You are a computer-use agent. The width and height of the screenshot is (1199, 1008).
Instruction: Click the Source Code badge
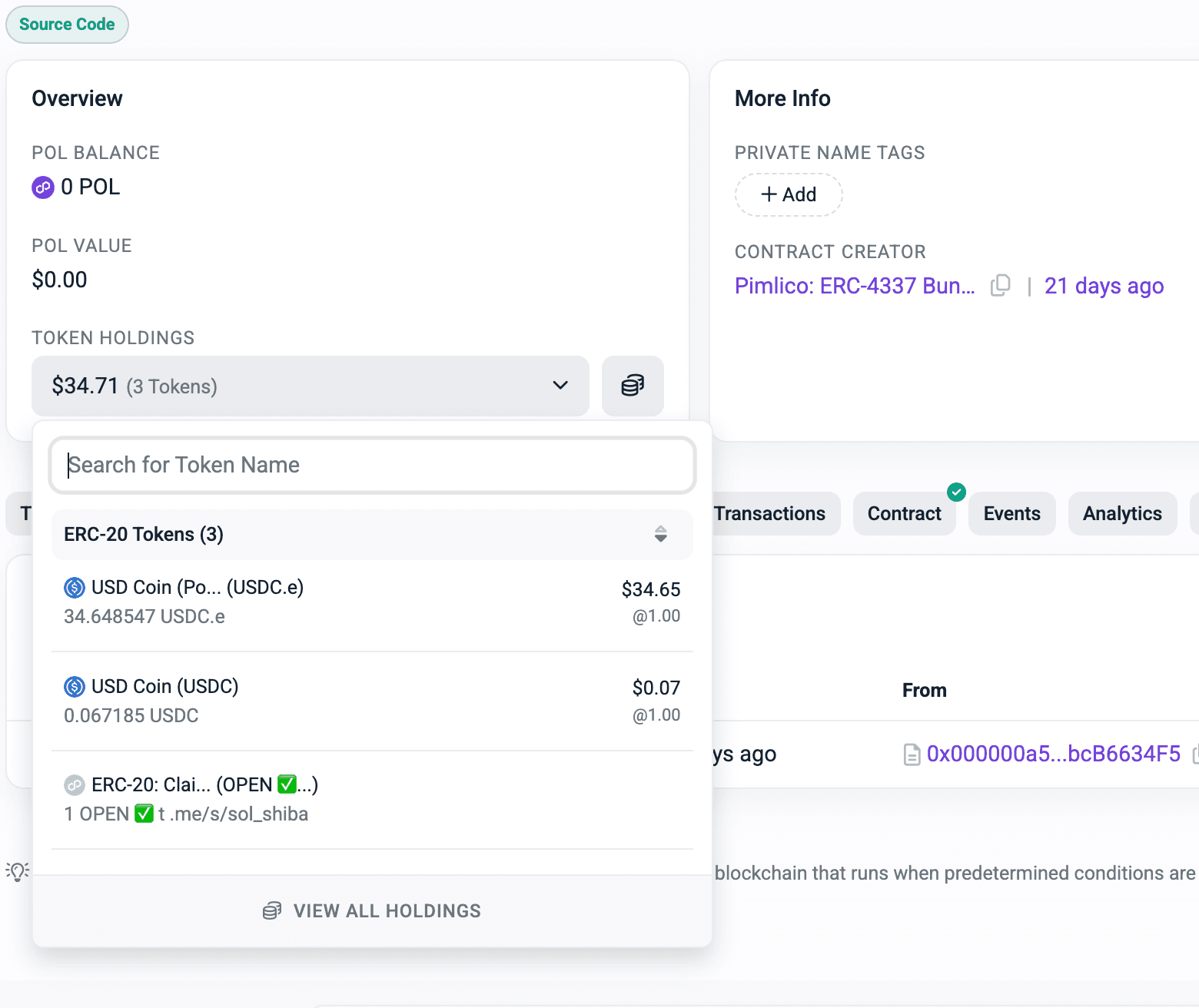[x=67, y=25]
